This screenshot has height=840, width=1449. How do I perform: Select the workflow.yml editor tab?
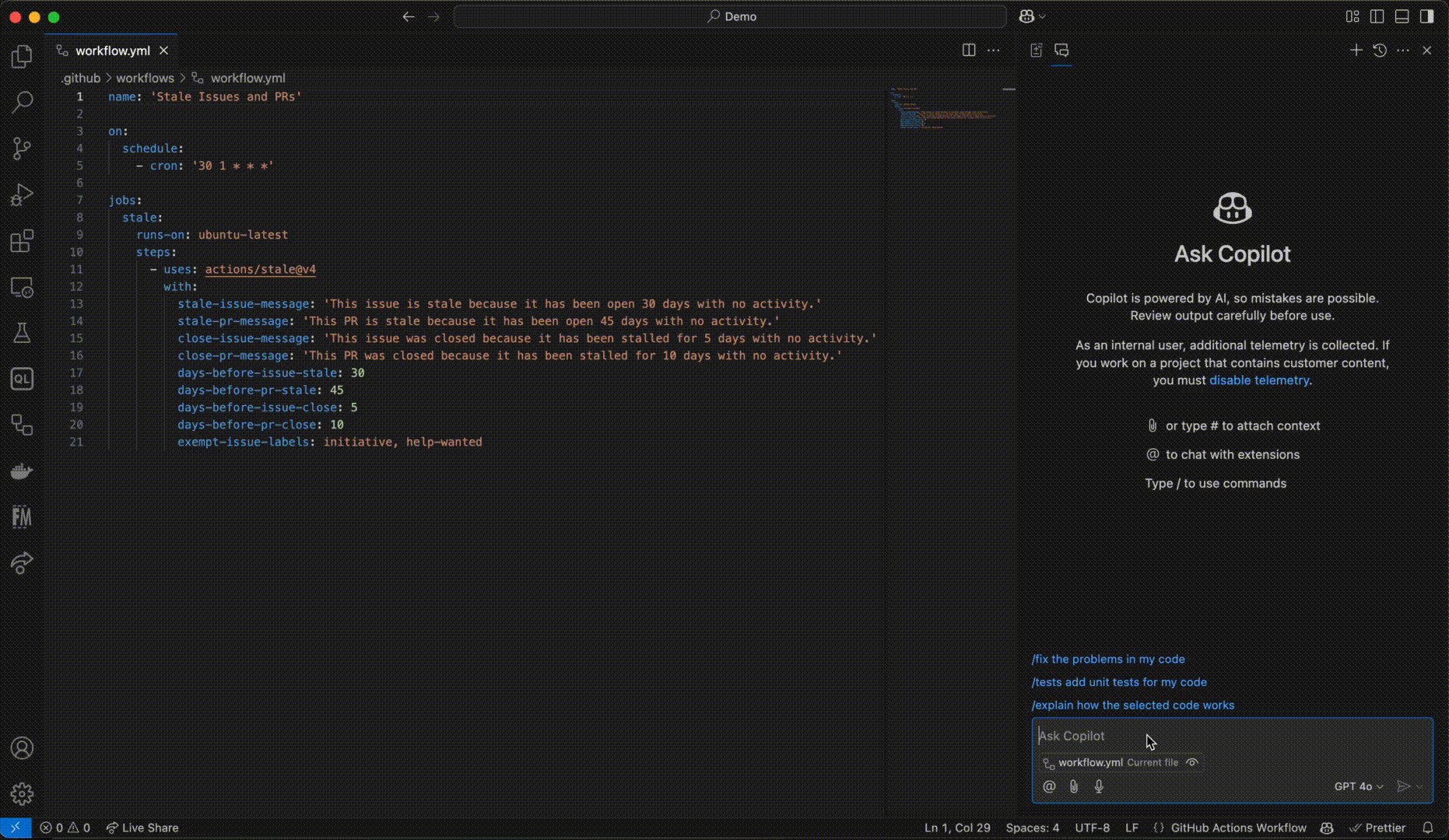click(x=111, y=51)
